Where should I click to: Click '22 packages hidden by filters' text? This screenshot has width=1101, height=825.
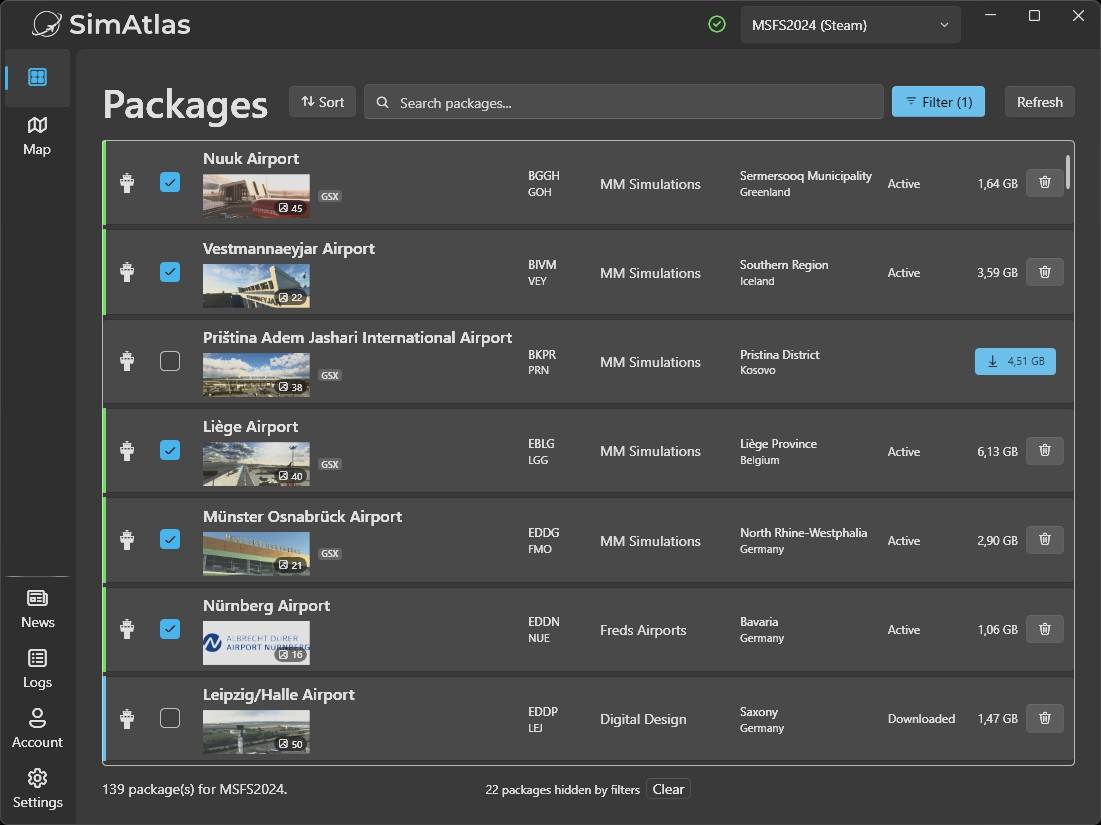tap(562, 790)
